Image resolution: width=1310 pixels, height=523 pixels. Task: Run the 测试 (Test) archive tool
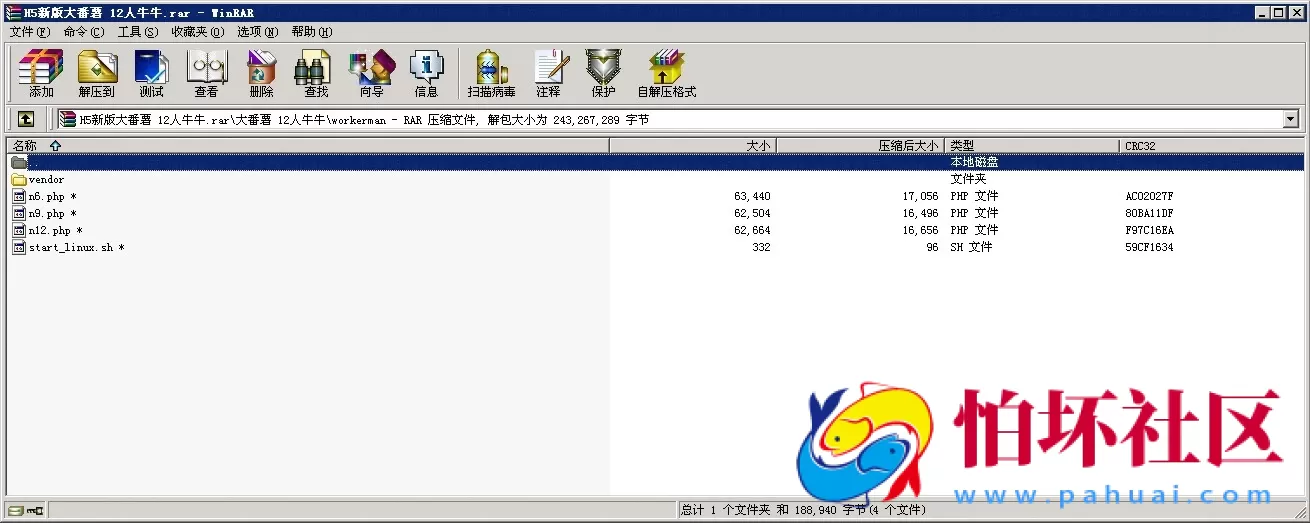point(151,74)
